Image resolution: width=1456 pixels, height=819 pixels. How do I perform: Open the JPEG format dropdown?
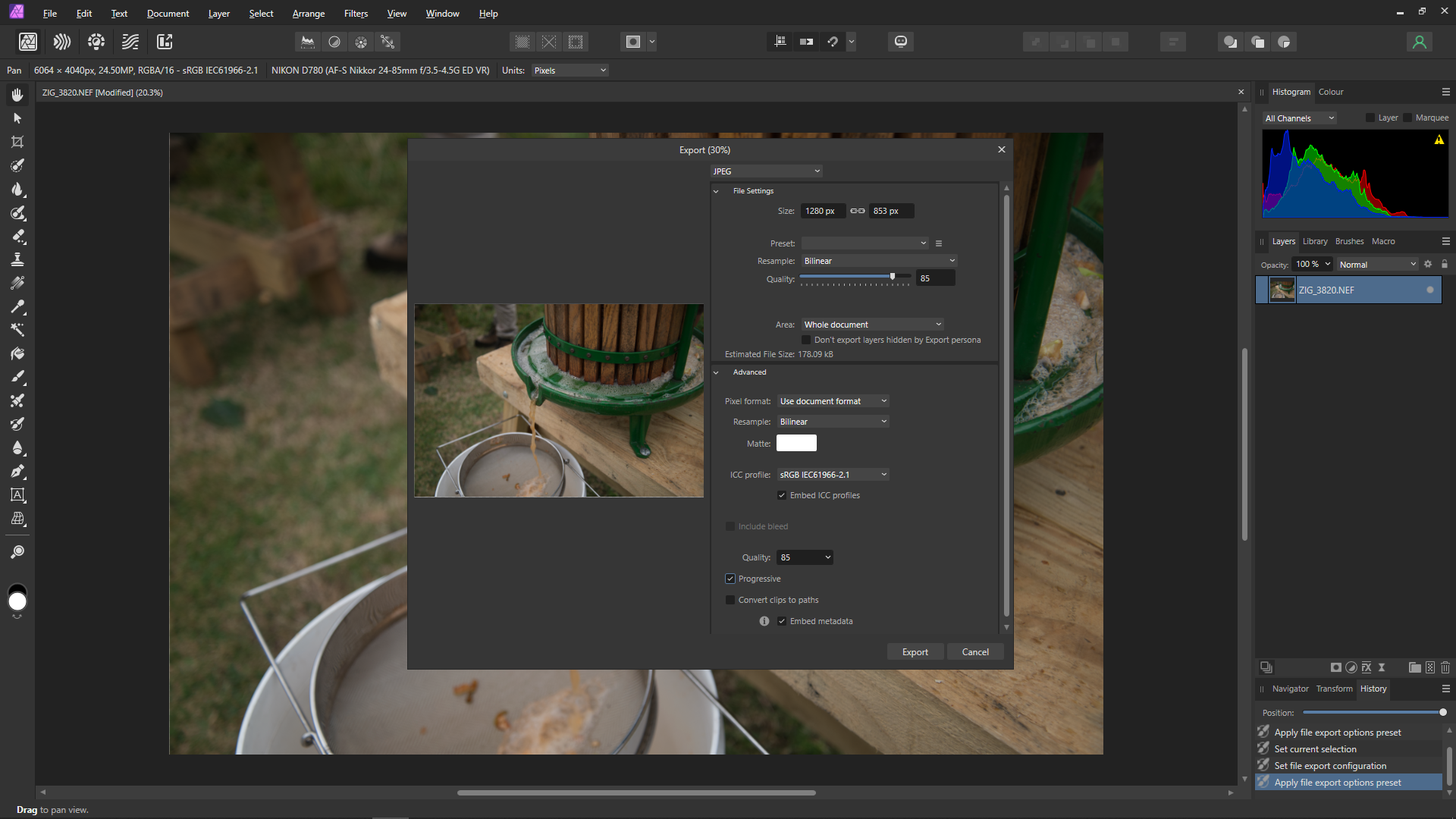(766, 171)
